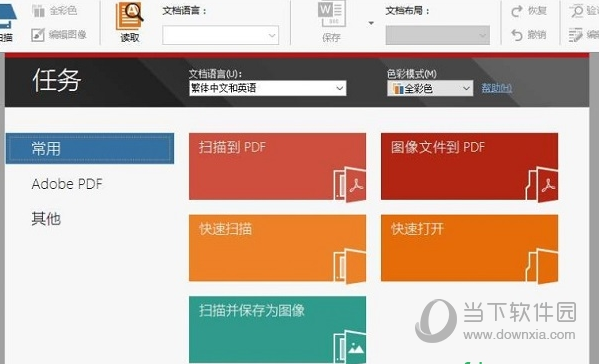This screenshot has width=600, height=364.
Task: Select the Adobe PDF tab
Action: (x=67, y=184)
